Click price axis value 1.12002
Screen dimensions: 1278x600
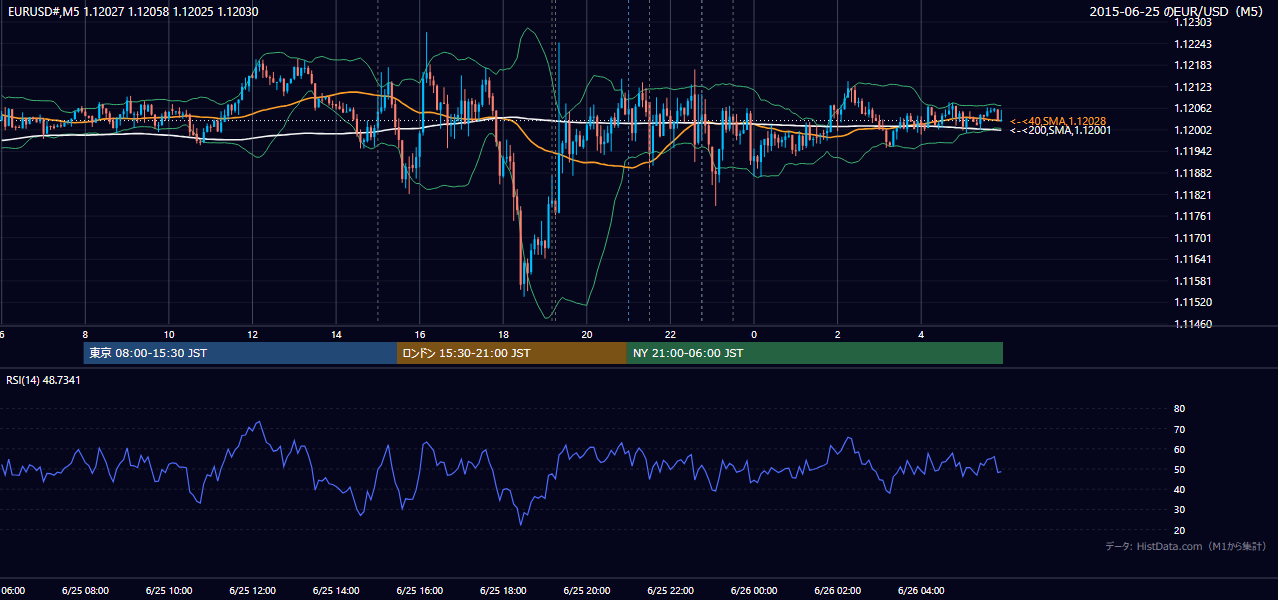[x=1193, y=130]
